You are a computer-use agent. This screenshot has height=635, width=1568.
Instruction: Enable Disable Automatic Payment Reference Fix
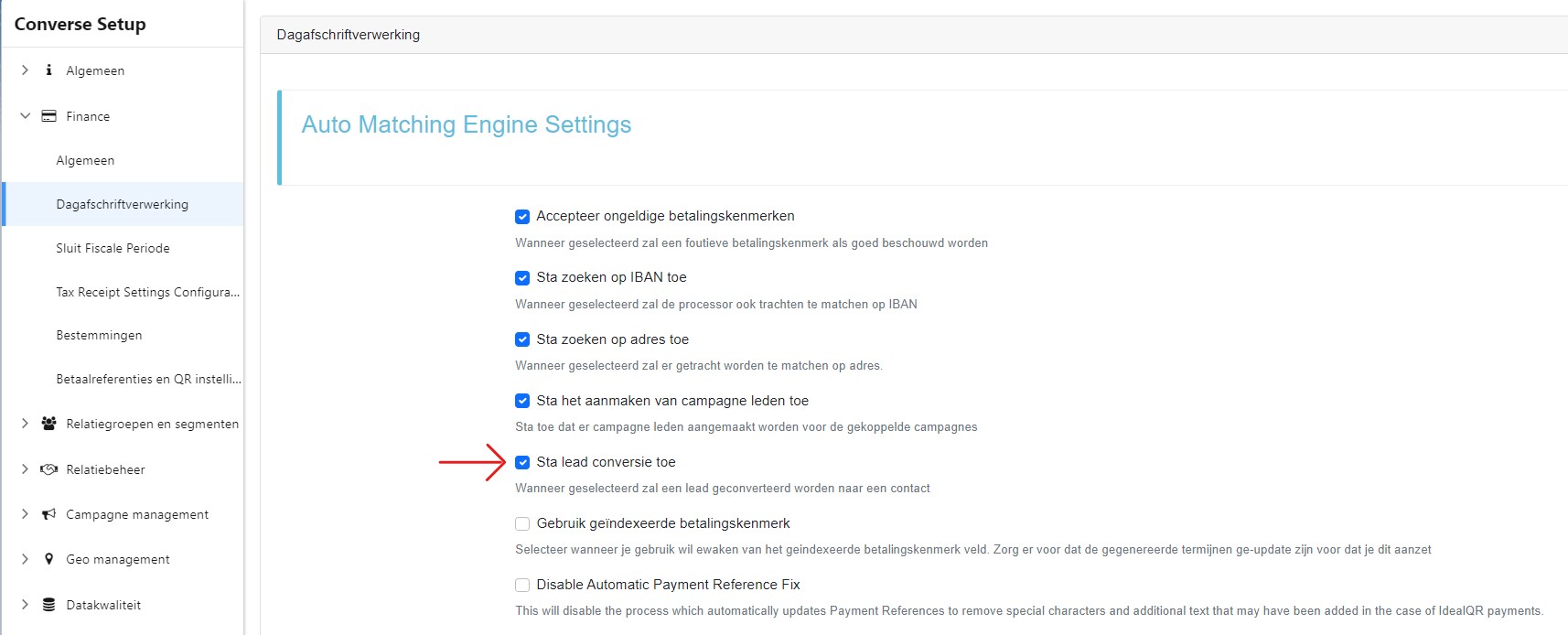pos(522,586)
